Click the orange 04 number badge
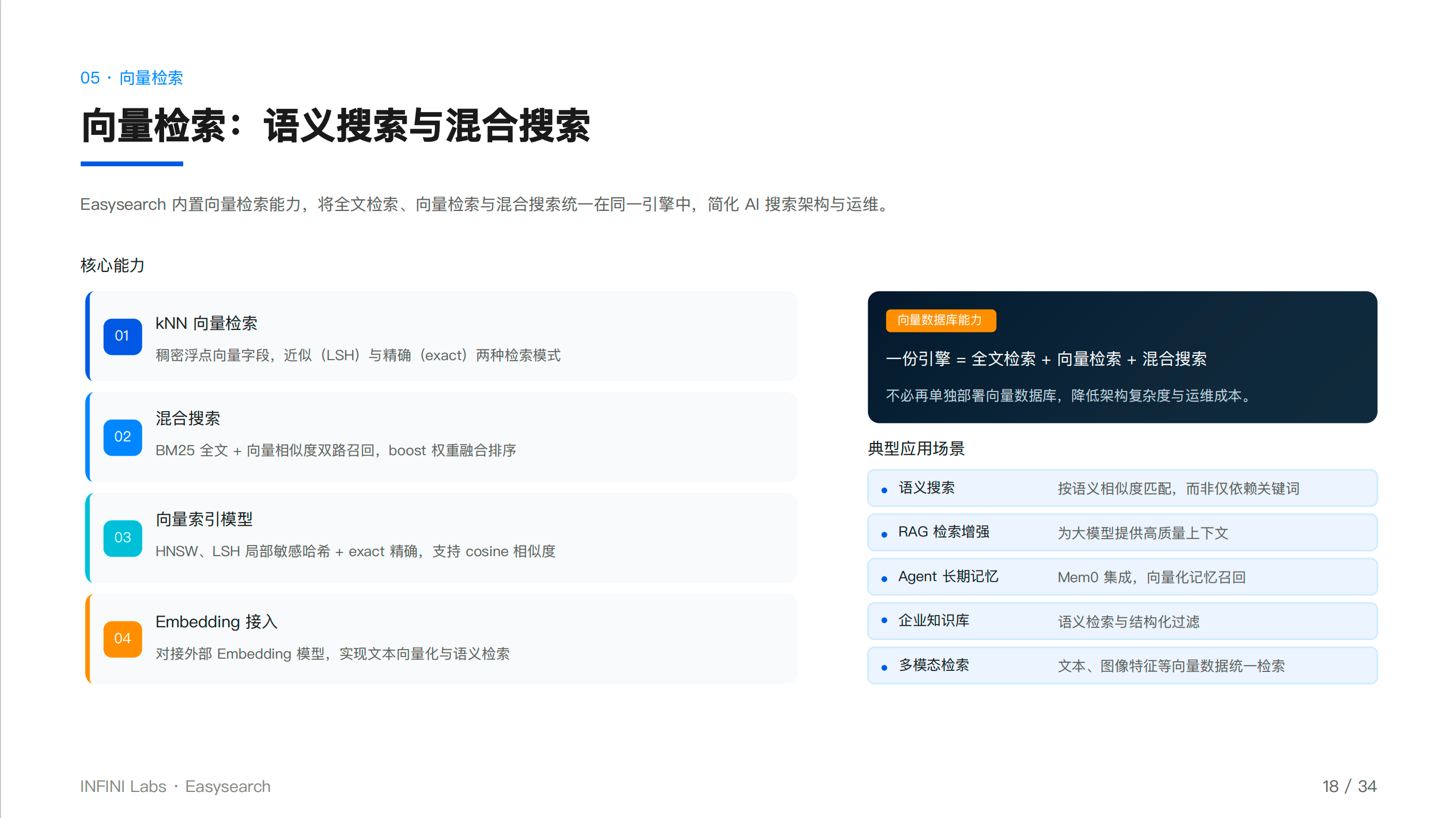Image resolution: width=1456 pixels, height=818 pixels. click(123, 639)
